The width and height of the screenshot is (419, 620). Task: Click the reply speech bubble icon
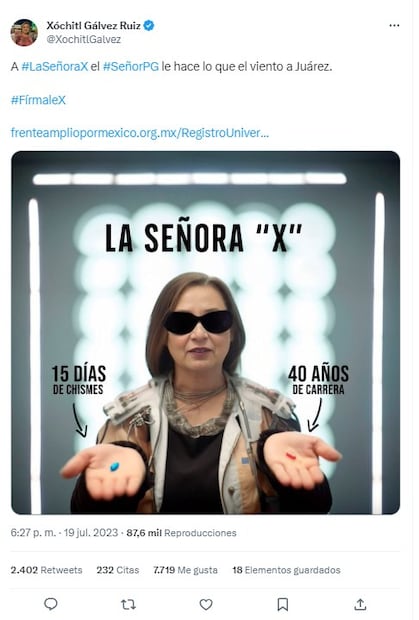(x=51, y=604)
